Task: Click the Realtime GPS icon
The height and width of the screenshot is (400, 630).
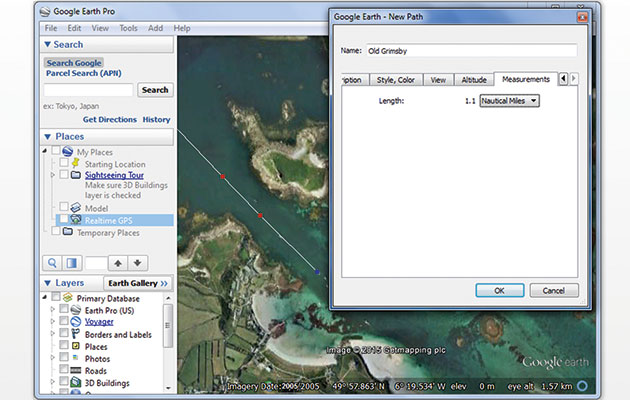Action: pyautogui.click(x=76, y=219)
